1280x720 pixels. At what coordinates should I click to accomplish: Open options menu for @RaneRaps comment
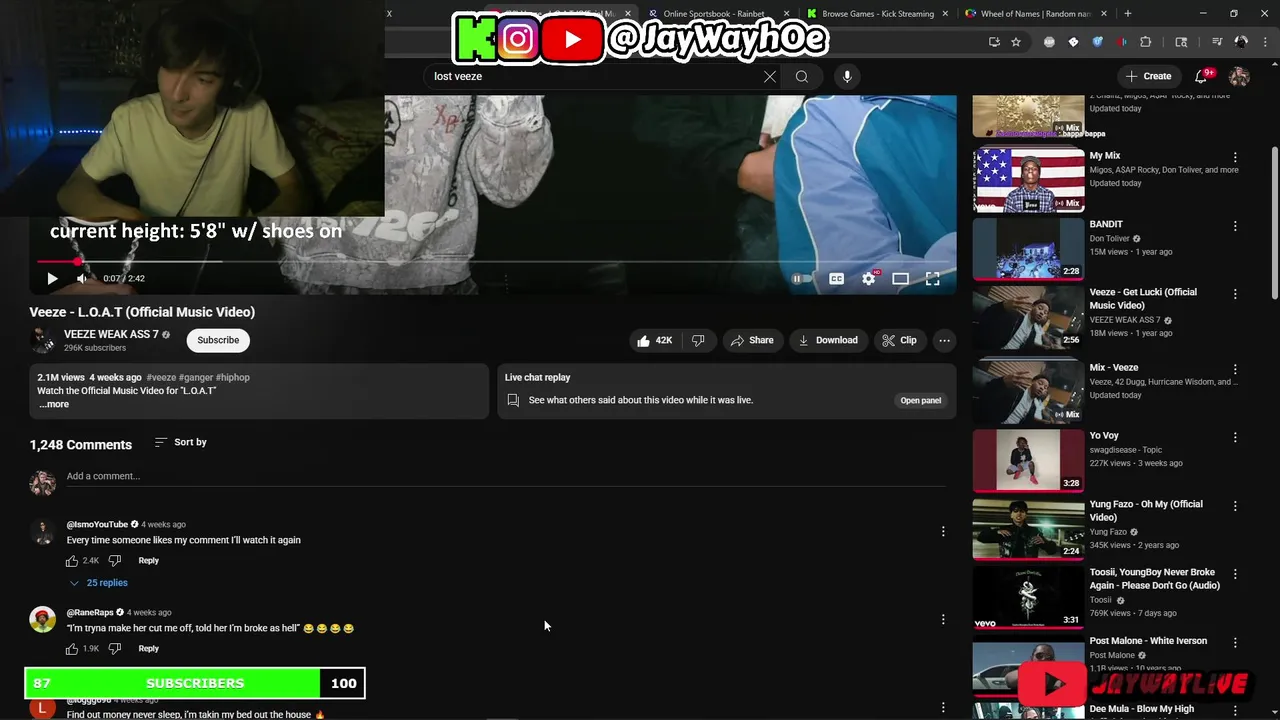point(943,620)
